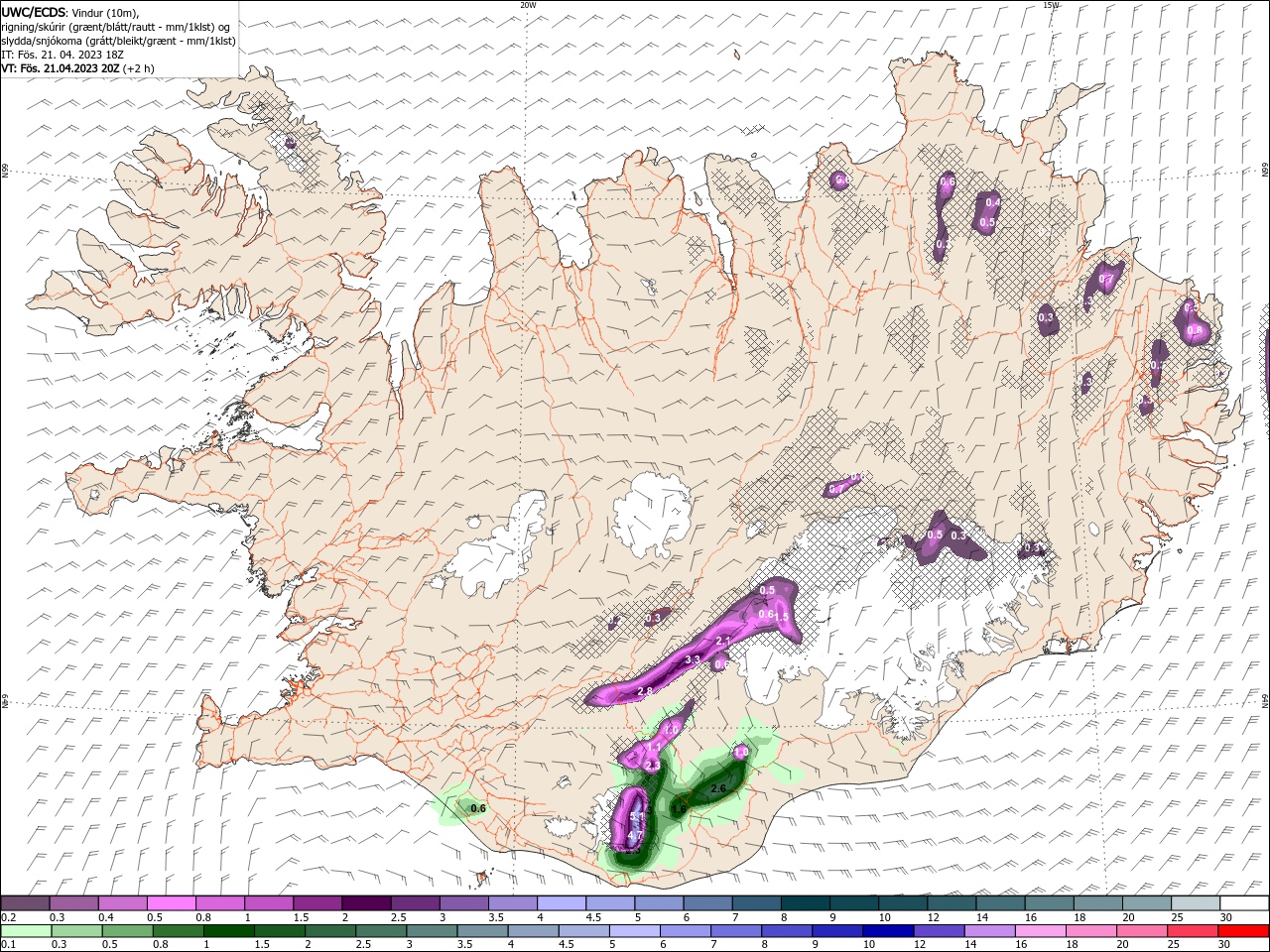Screen dimensions: 1270x952
Task: Select the rain legend swatch starting at 7
Action: click(x=735, y=931)
